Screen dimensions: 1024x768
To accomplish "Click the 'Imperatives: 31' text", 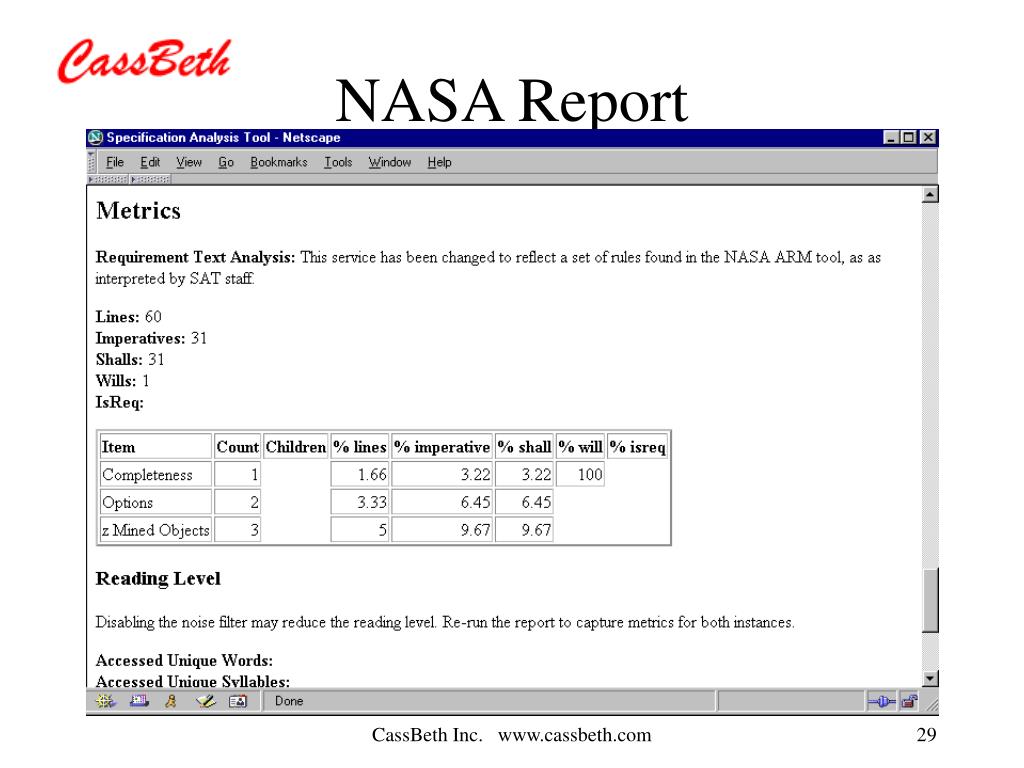I will click(151, 338).
